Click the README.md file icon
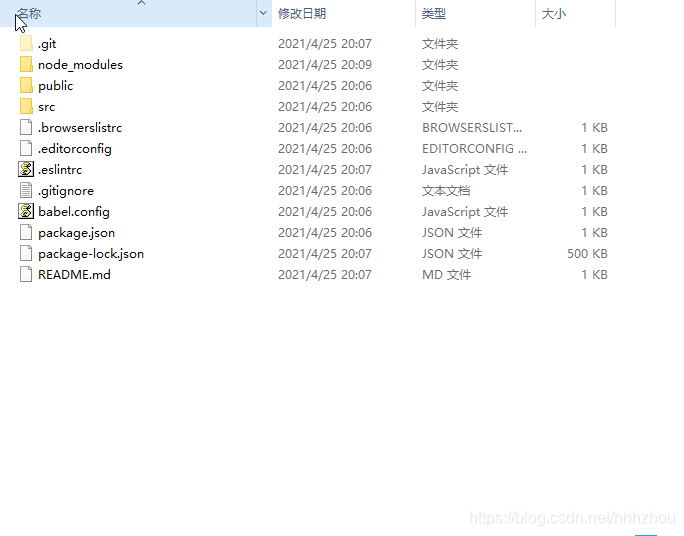This screenshot has width=684, height=536. point(26,274)
